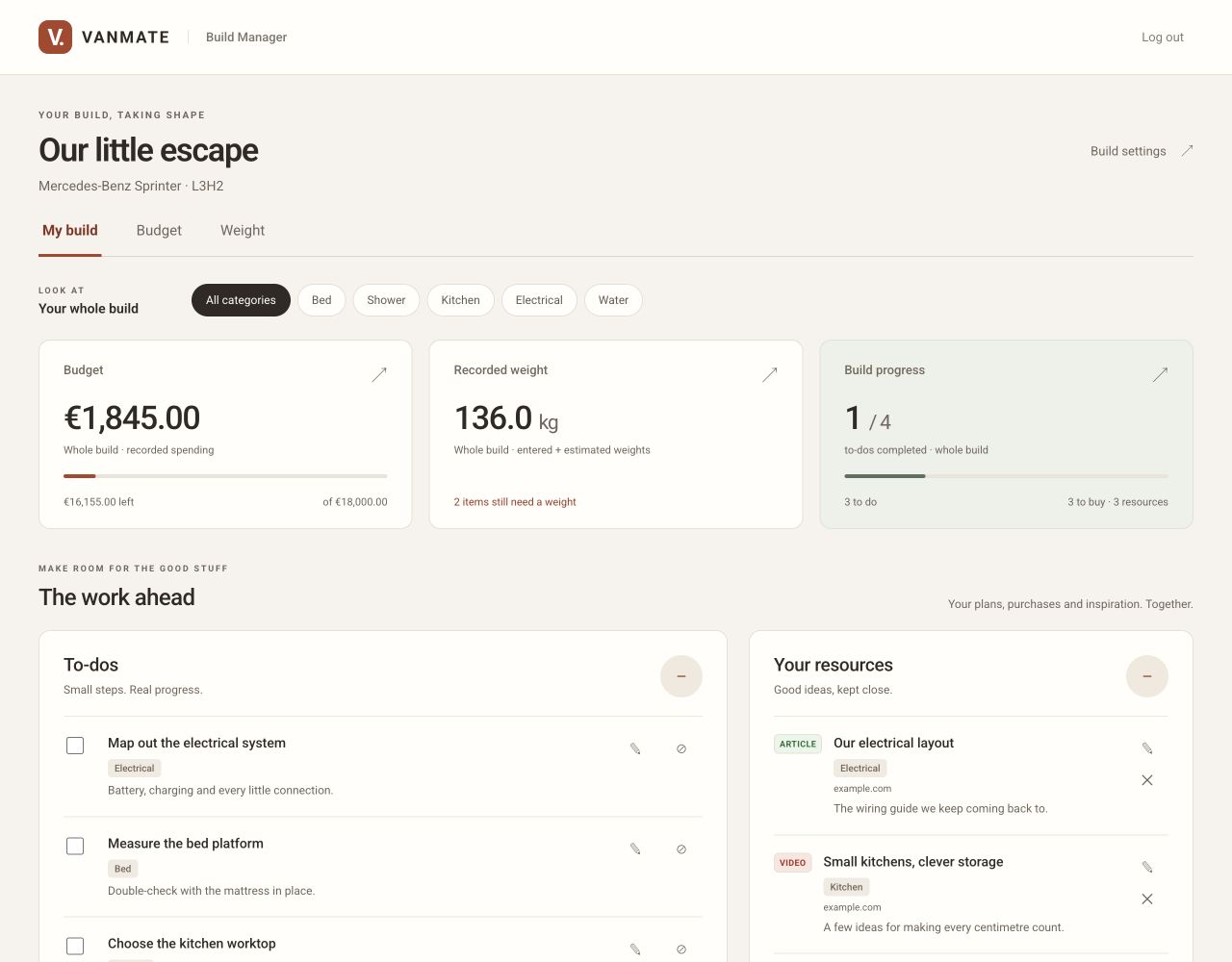This screenshot has width=1232, height=962.
Task: Edit the 'Map out the electrical system' to-do
Action: click(x=635, y=748)
